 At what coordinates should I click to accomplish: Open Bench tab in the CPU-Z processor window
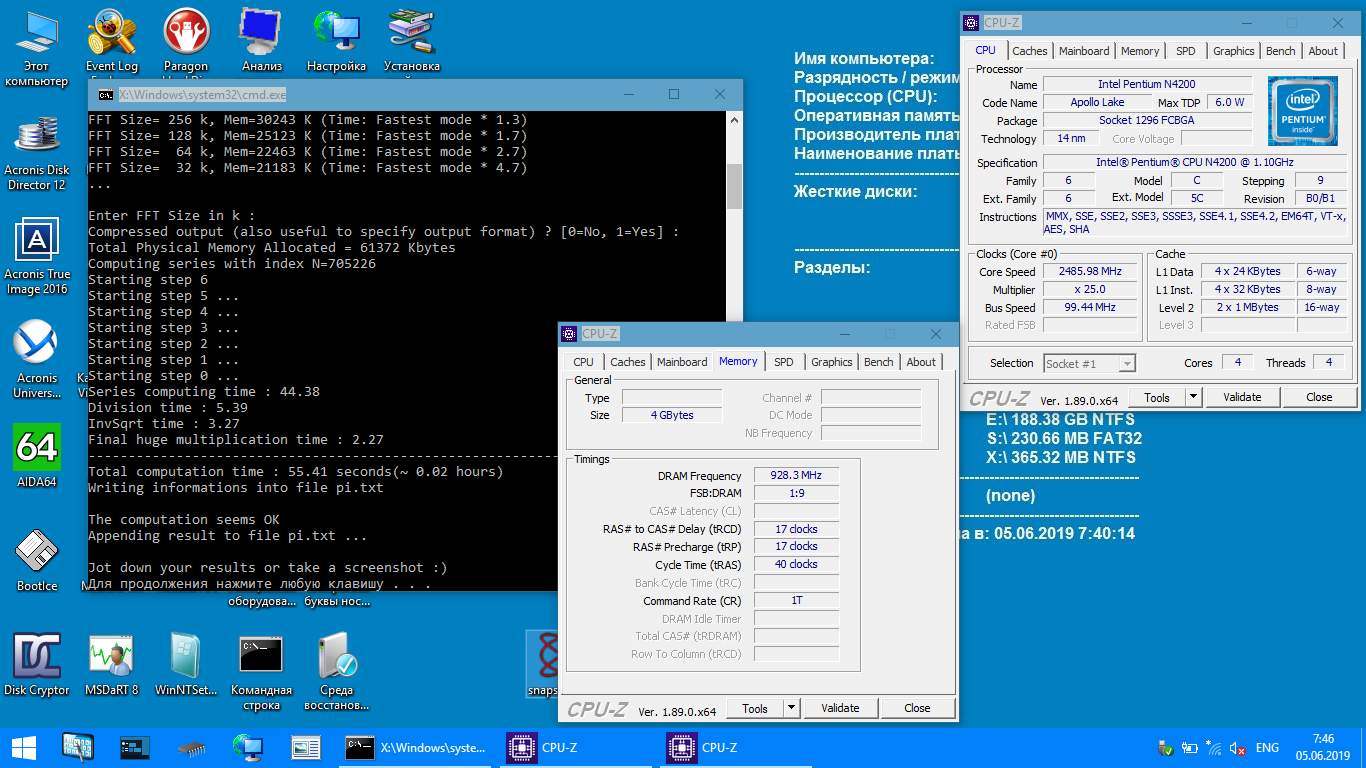click(1281, 51)
